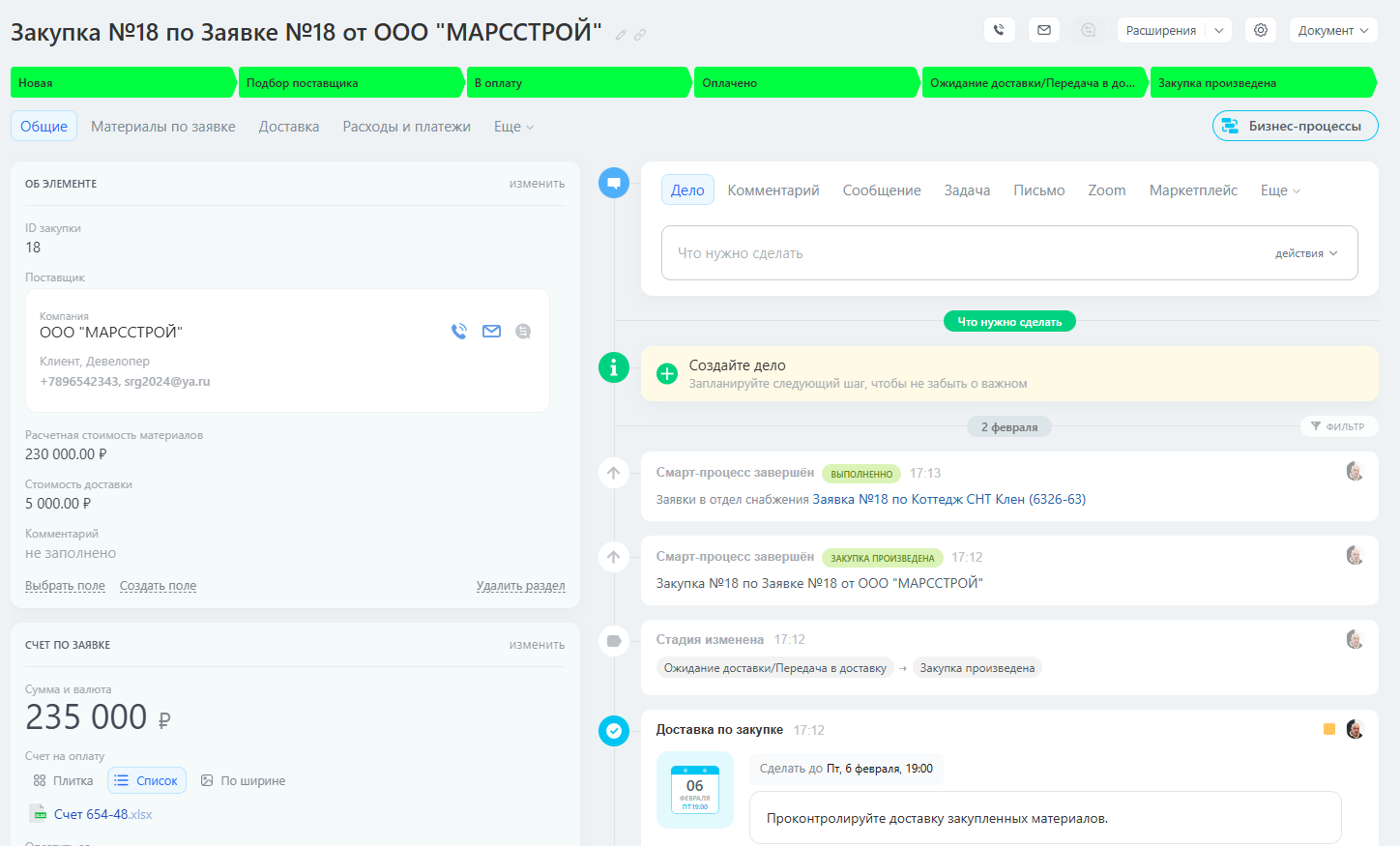Click the orange color marker on delivery activity
Image resolution: width=1400 pixels, height=846 pixels.
[x=1329, y=729]
